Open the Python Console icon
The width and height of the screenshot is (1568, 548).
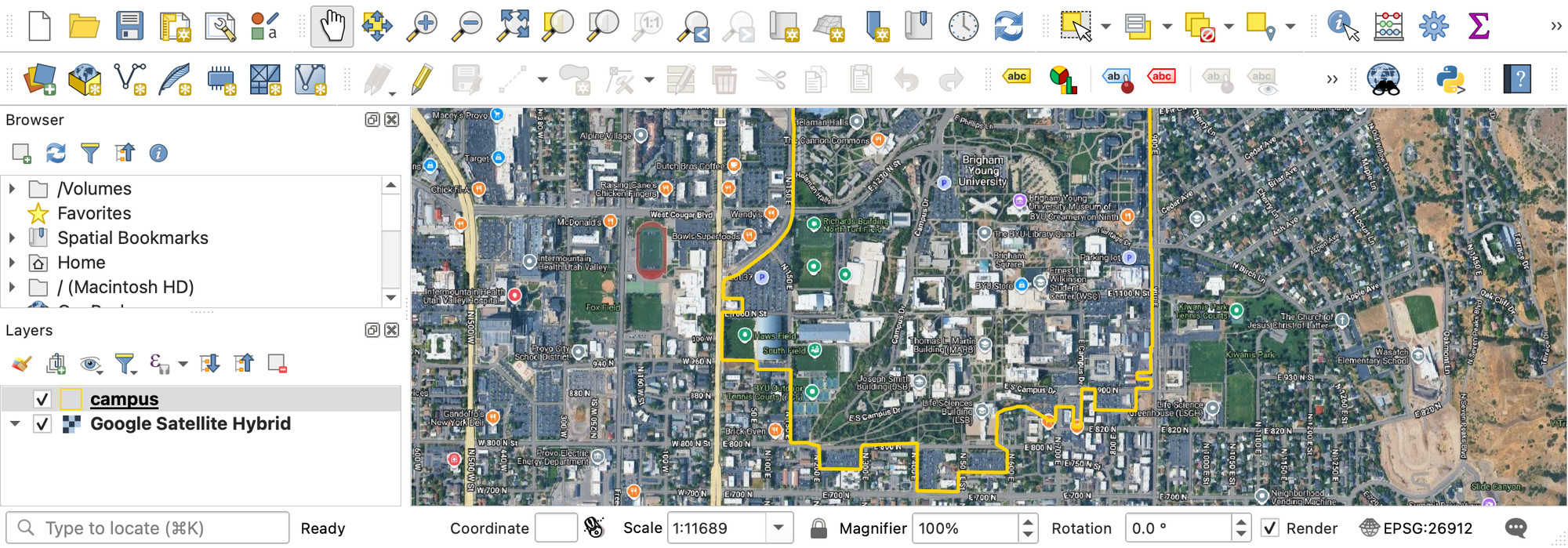pyautogui.click(x=1451, y=79)
